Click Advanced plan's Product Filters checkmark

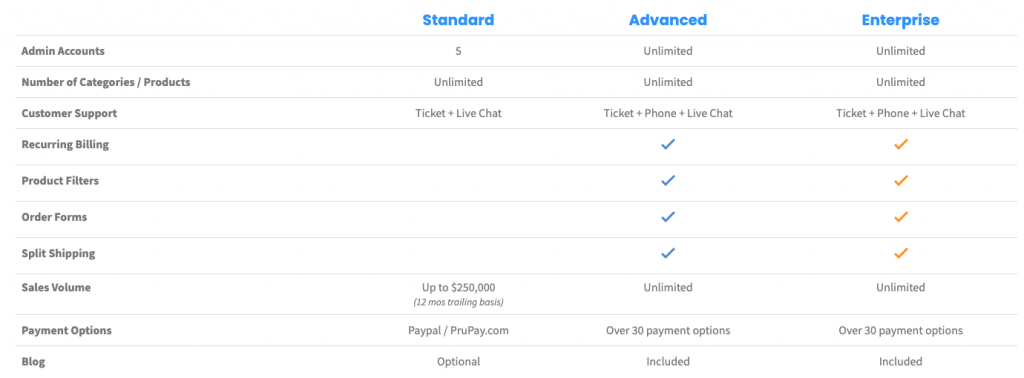click(x=667, y=181)
